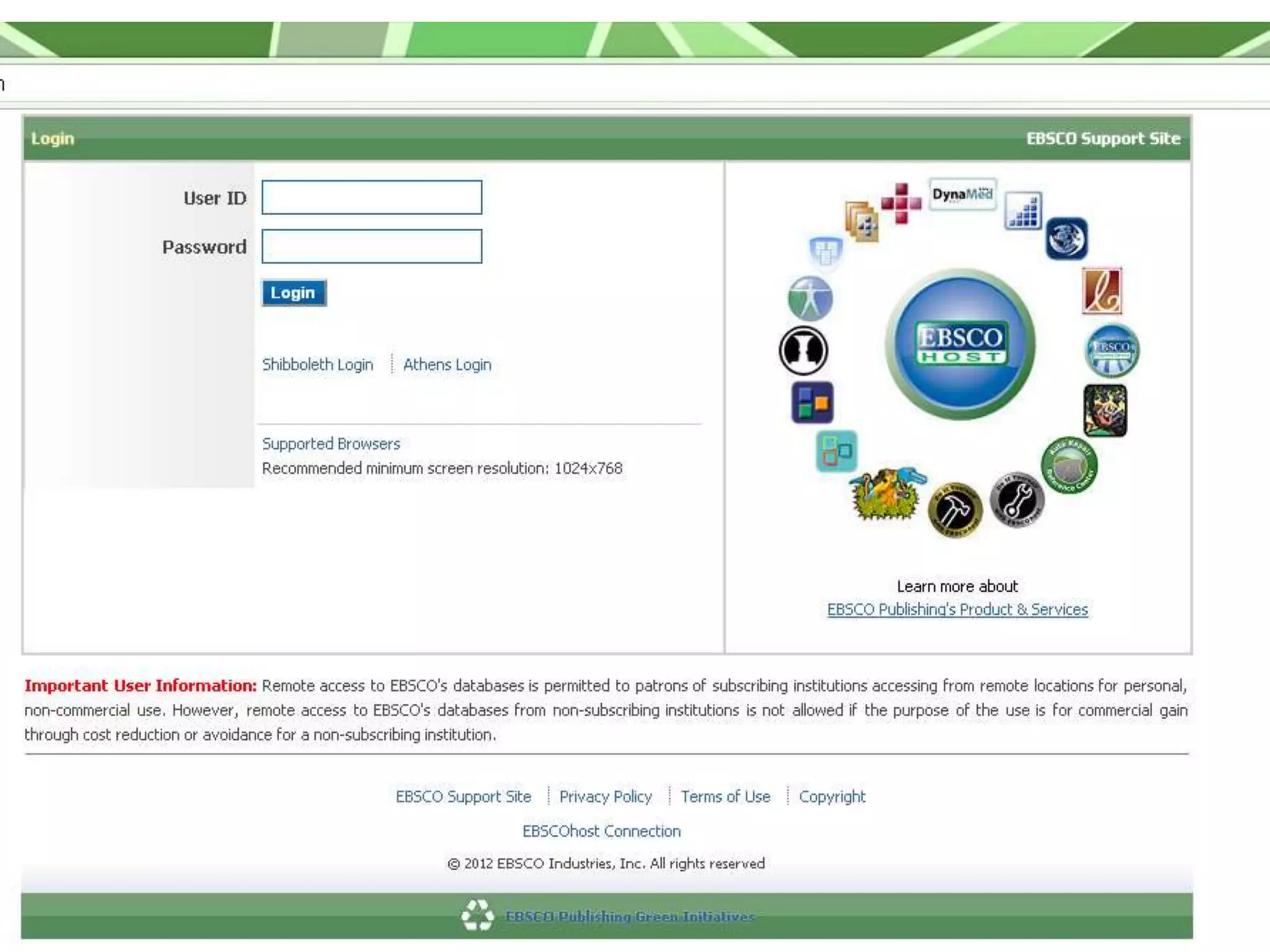Click the central EBSCOhost logo
This screenshot has width=1270, height=952.
tap(960, 345)
